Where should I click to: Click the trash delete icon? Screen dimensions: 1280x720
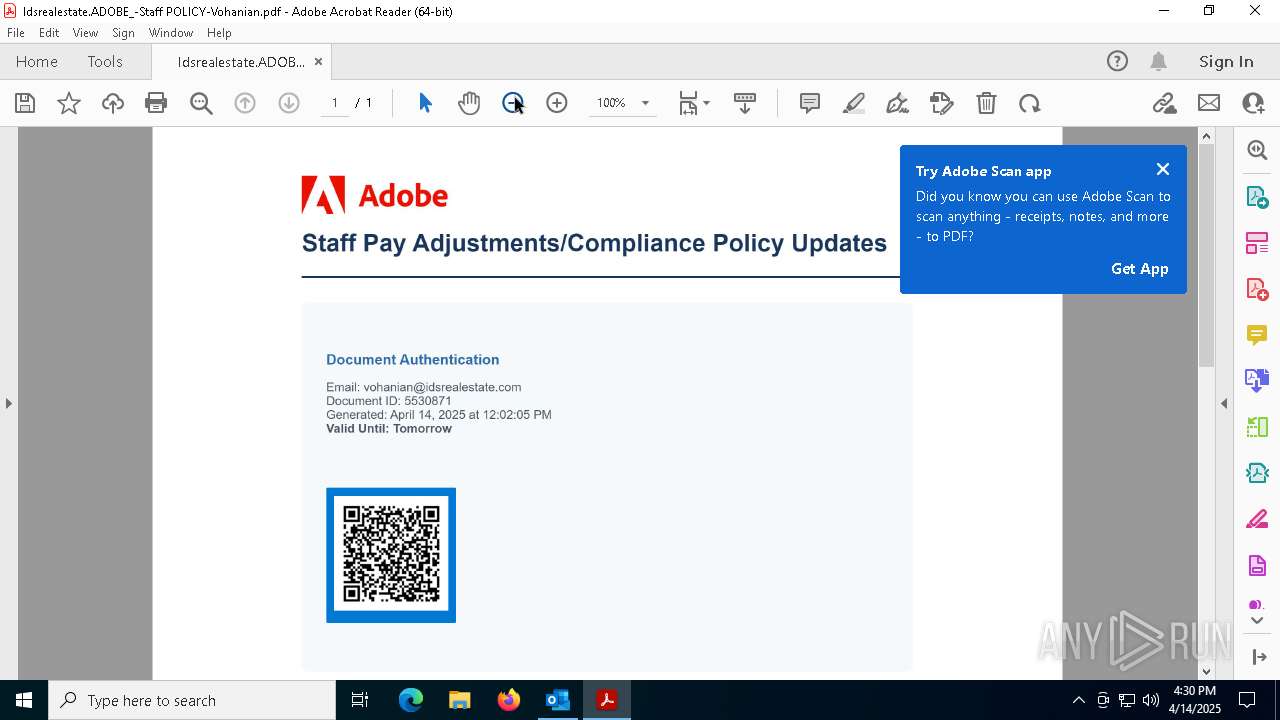point(986,103)
